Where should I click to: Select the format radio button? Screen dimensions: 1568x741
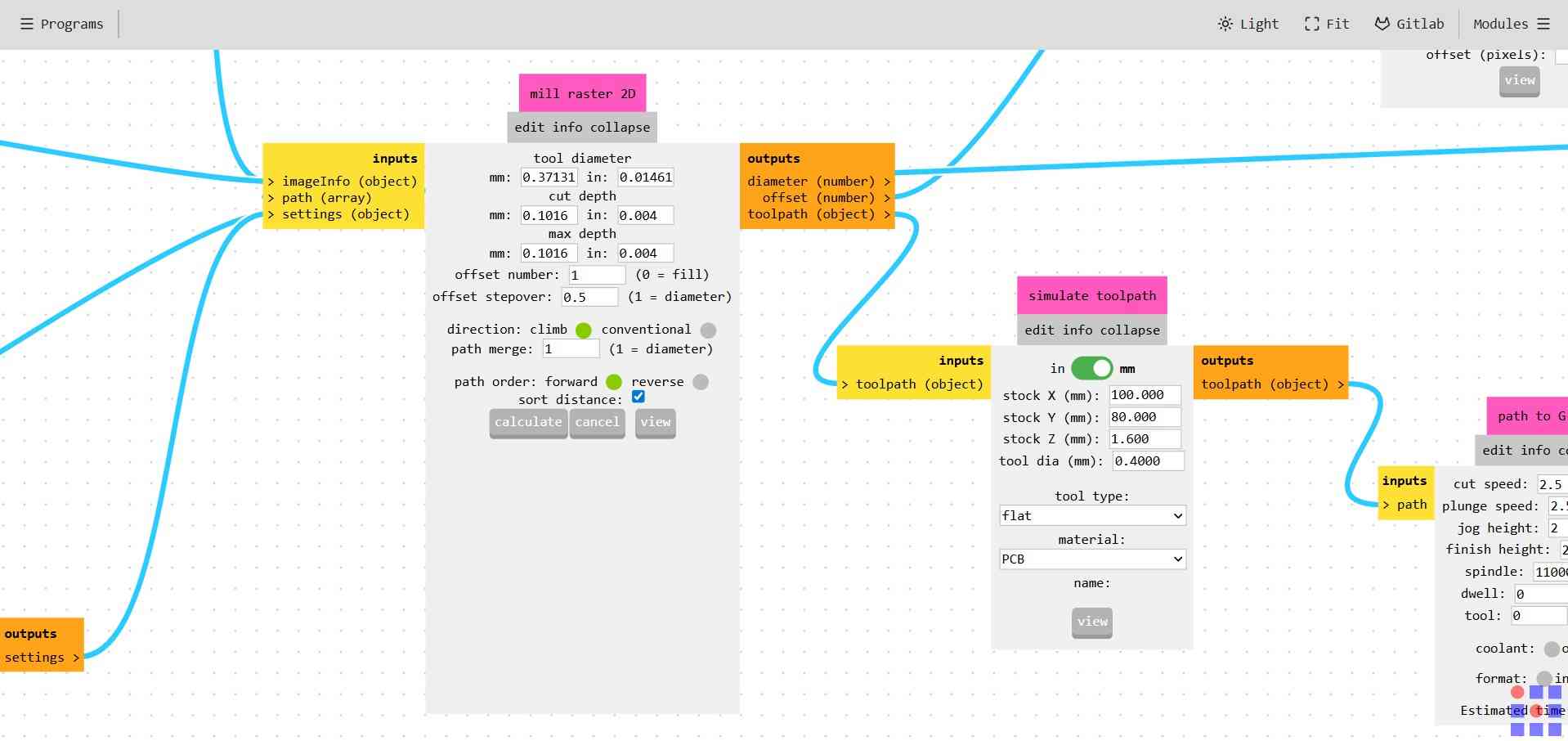click(x=1544, y=679)
